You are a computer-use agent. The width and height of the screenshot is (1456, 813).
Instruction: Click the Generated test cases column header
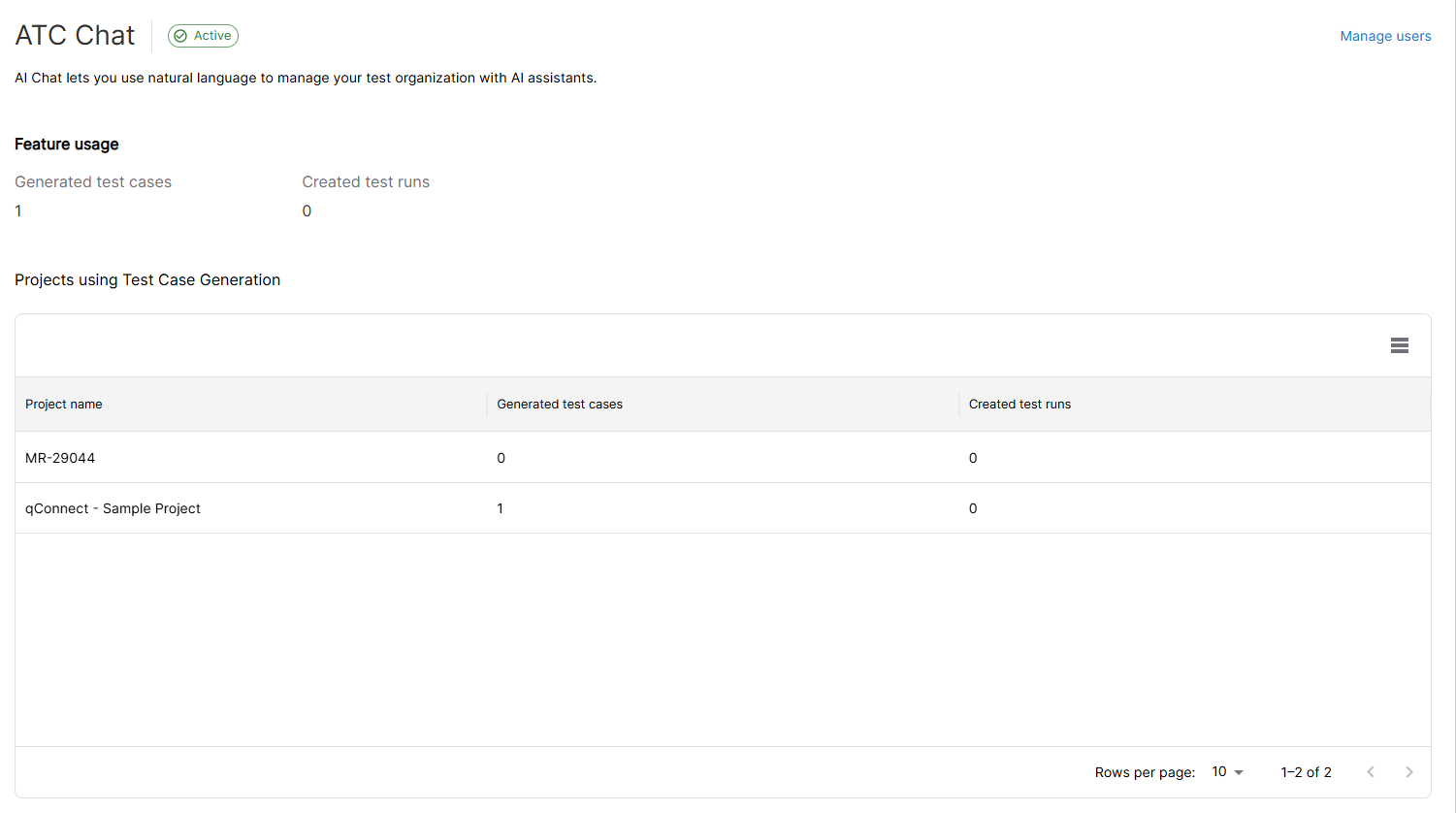(x=560, y=405)
